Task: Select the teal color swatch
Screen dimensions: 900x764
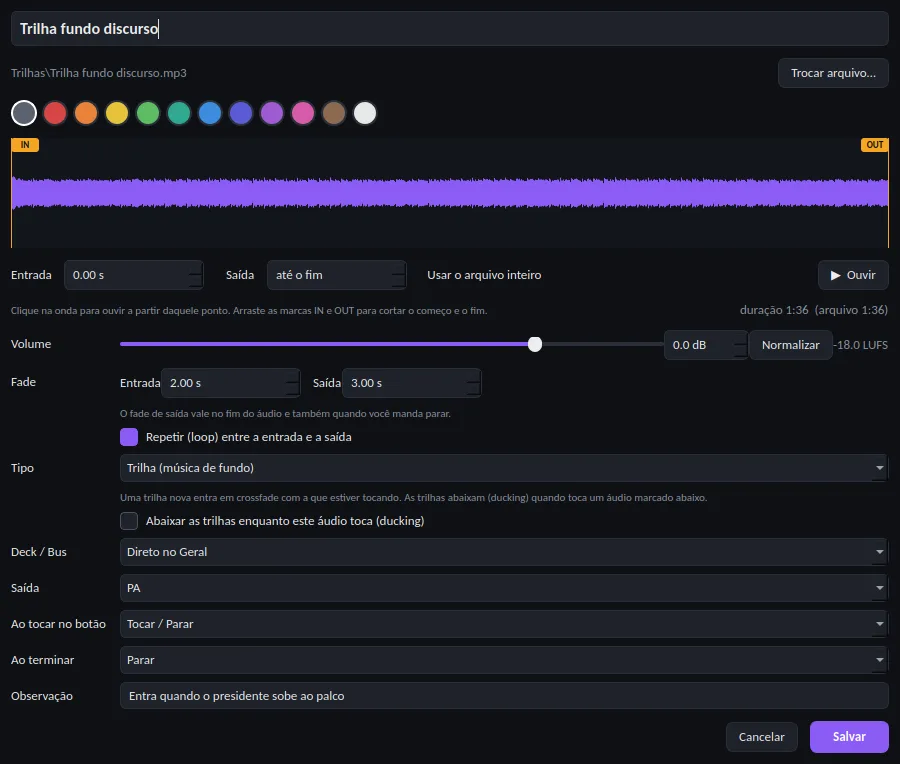Action: tap(179, 113)
